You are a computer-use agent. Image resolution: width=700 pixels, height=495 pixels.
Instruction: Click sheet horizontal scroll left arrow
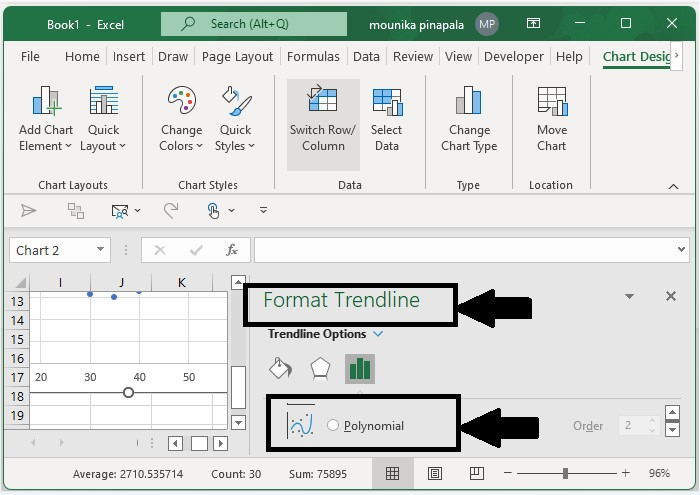[175, 444]
